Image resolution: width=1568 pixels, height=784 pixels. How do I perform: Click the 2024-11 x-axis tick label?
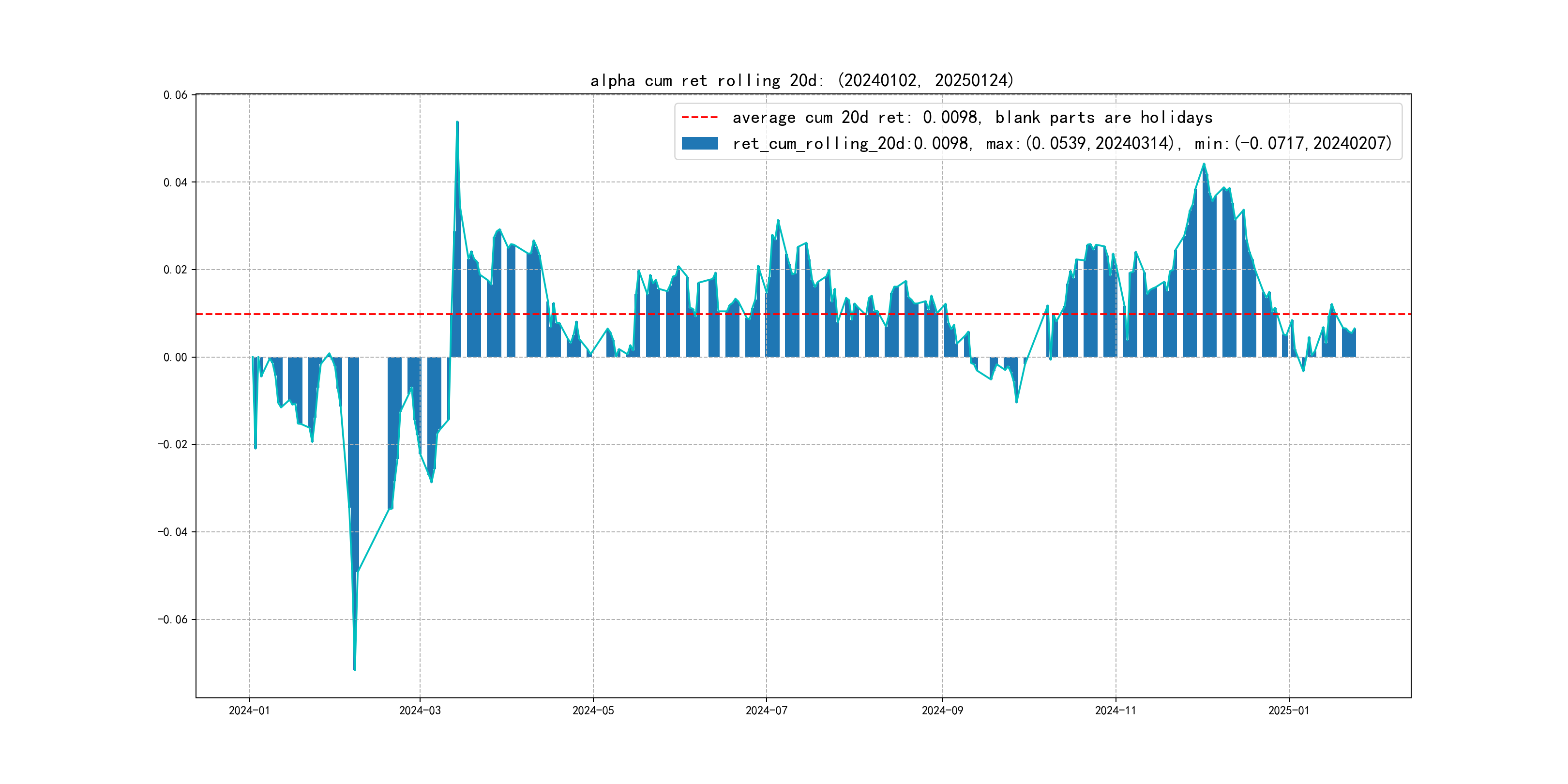1115,710
